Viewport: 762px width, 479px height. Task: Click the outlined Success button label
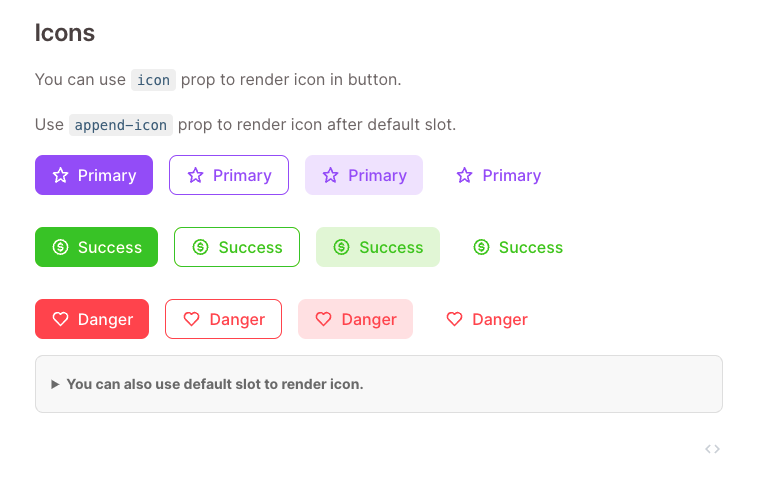(250, 247)
